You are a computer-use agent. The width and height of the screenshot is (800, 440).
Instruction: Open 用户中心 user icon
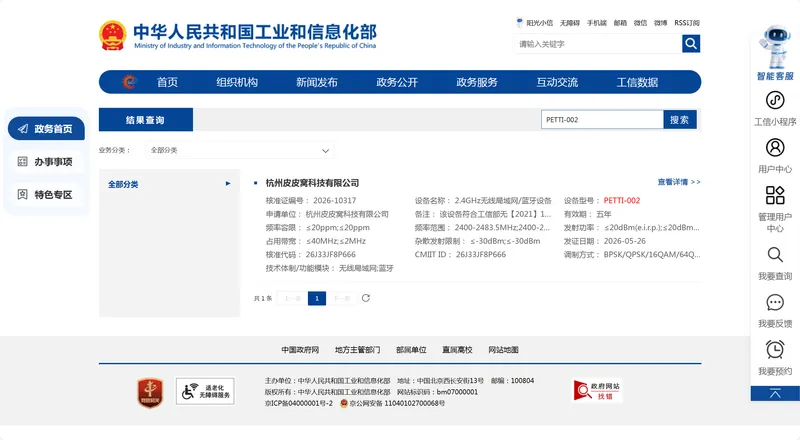coord(775,148)
